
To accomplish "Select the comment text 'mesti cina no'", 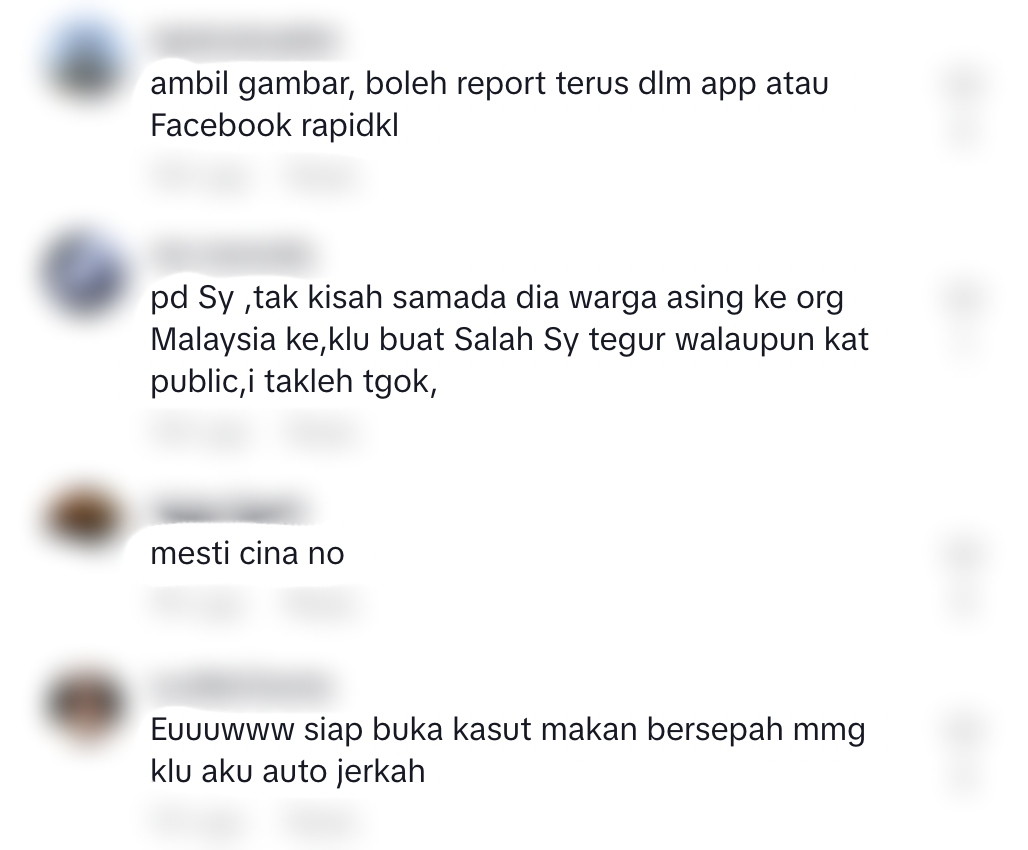I will [247, 554].
